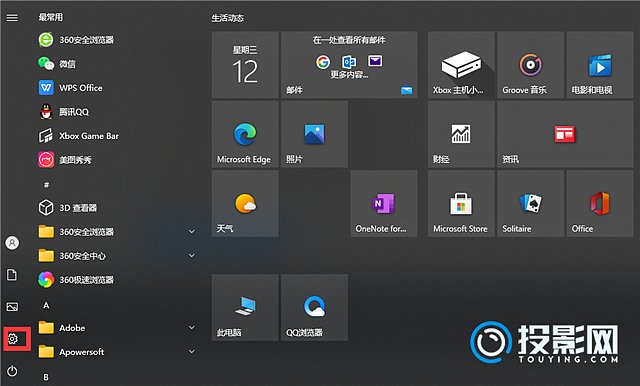Expand the 360安全中心 folder chevron
This screenshot has width=640, height=386.
click(191, 256)
